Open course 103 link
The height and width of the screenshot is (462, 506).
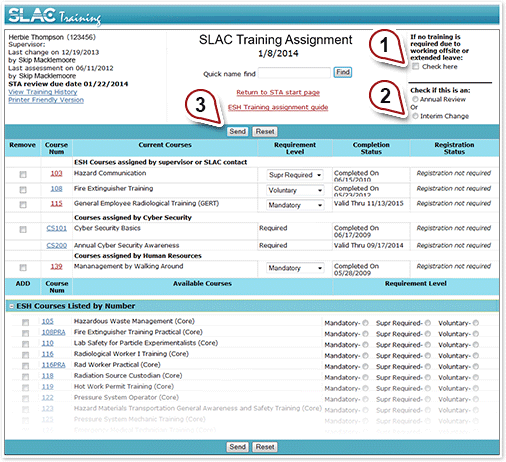click(56, 173)
